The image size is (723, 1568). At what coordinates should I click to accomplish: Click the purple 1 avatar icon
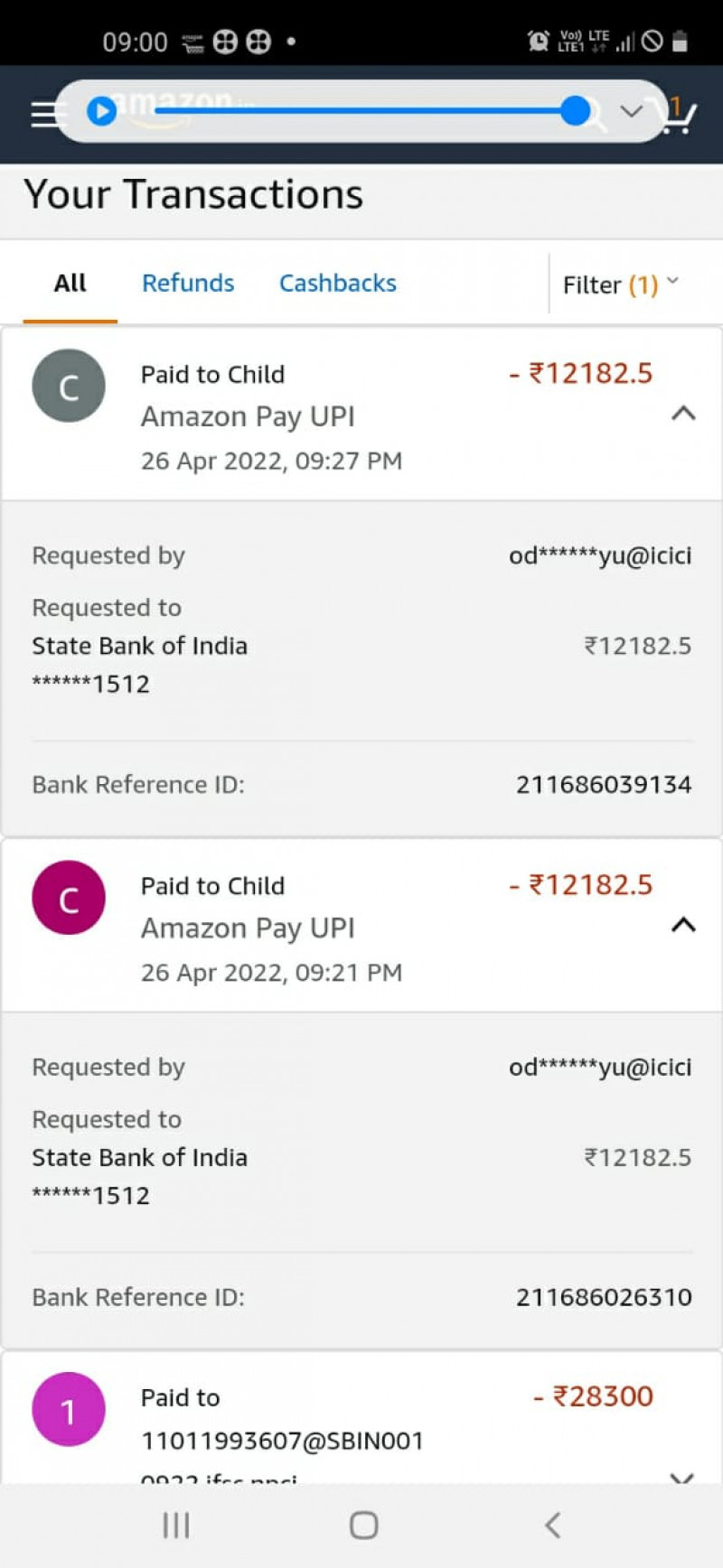tap(69, 1409)
